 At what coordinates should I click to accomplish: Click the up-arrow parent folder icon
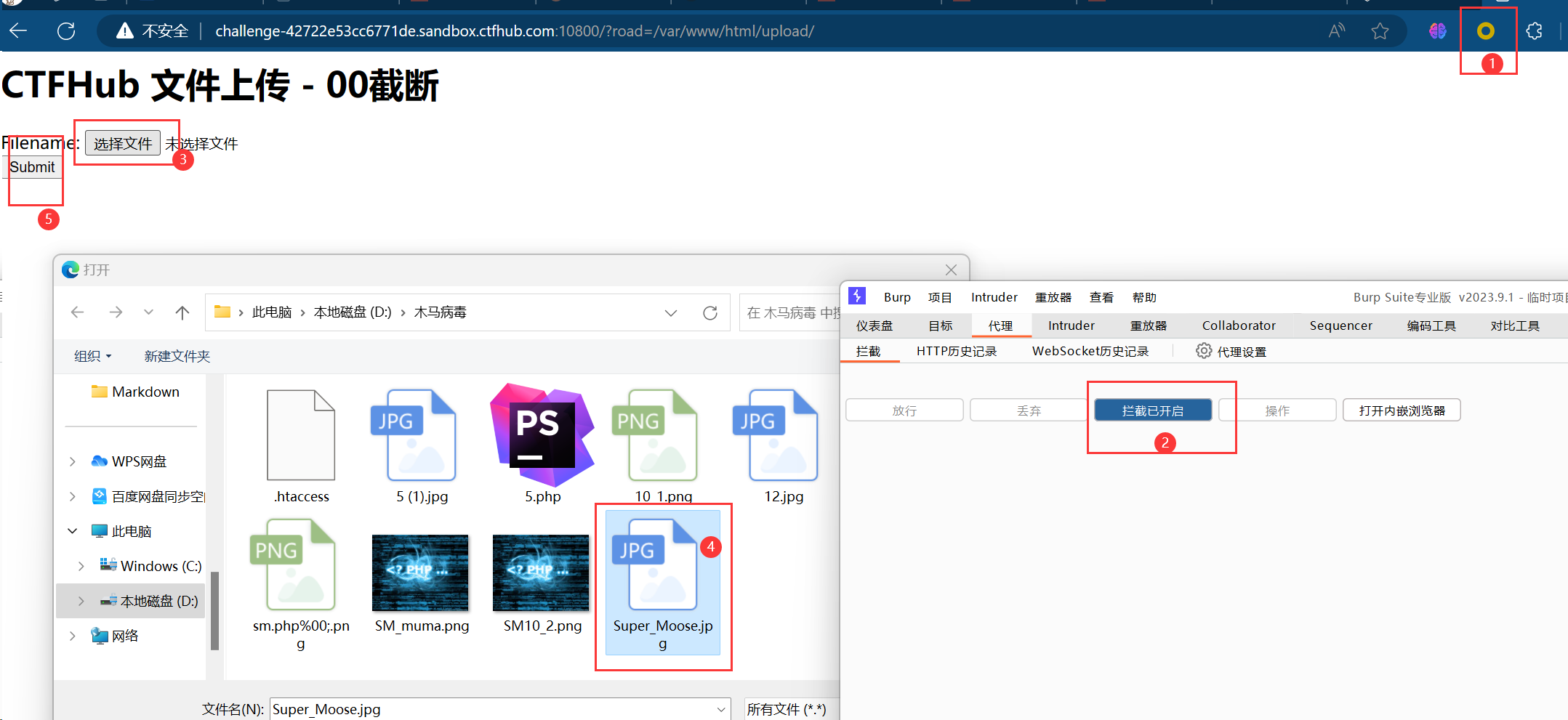(182, 312)
